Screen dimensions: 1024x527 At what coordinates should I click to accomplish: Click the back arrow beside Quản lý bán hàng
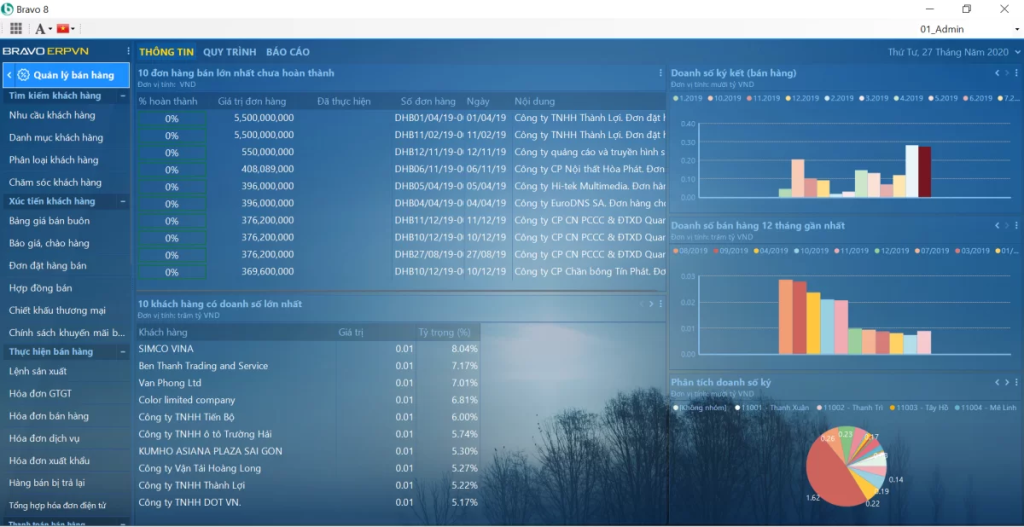point(9,75)
